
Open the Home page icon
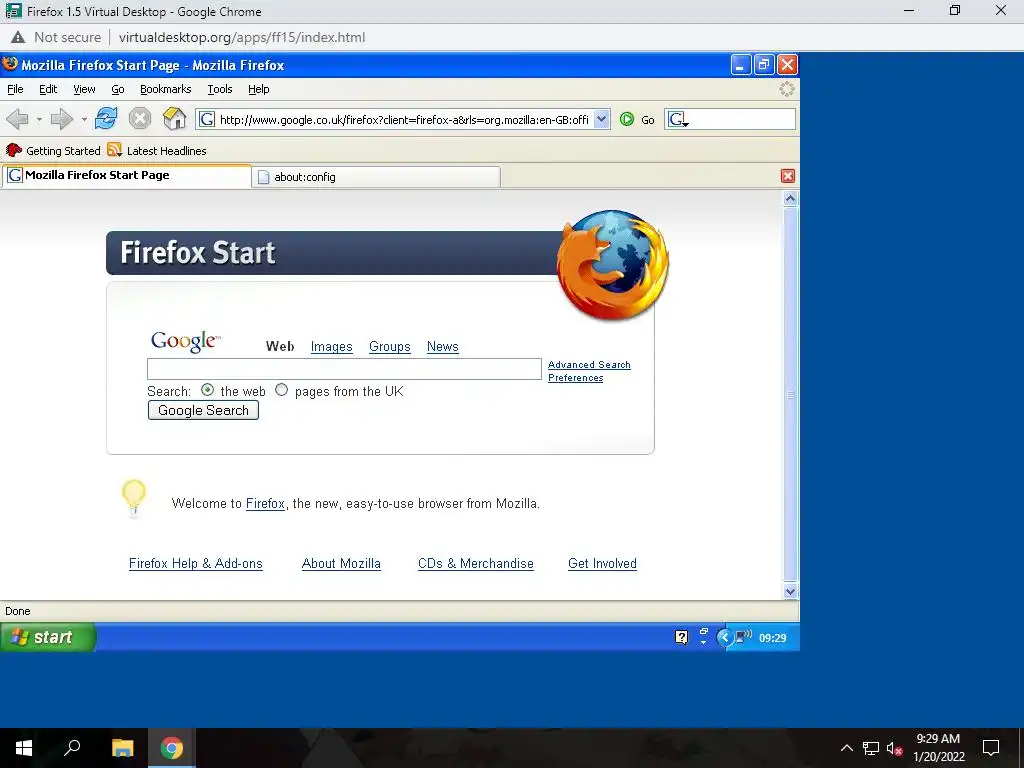coord(174,119)
